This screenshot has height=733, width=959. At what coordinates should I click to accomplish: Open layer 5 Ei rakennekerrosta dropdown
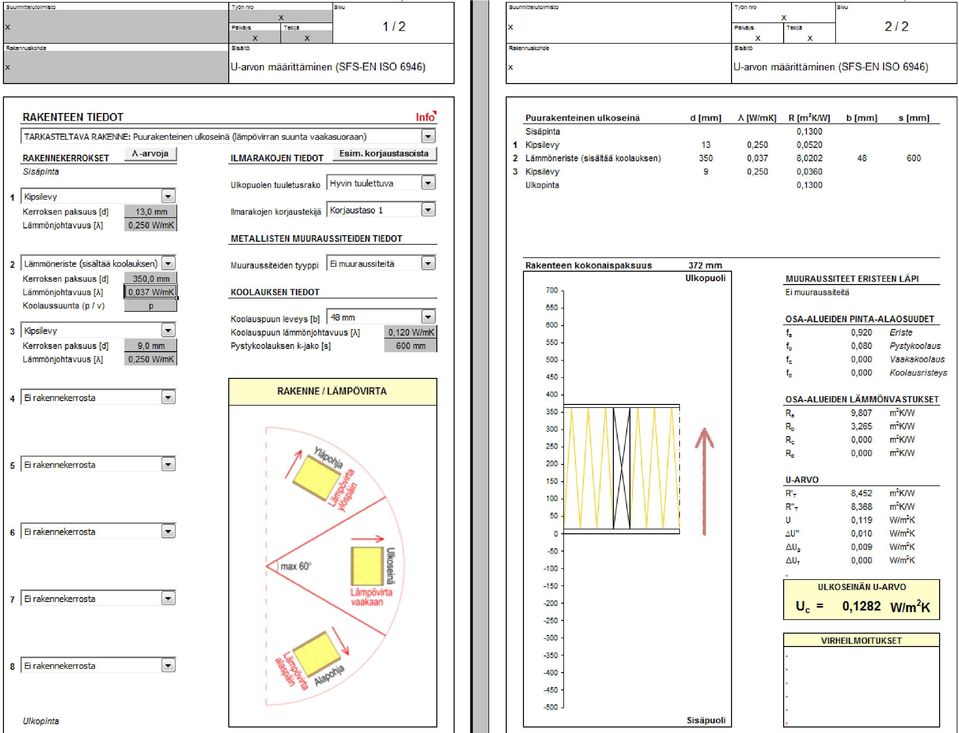(x=168, y=464)
